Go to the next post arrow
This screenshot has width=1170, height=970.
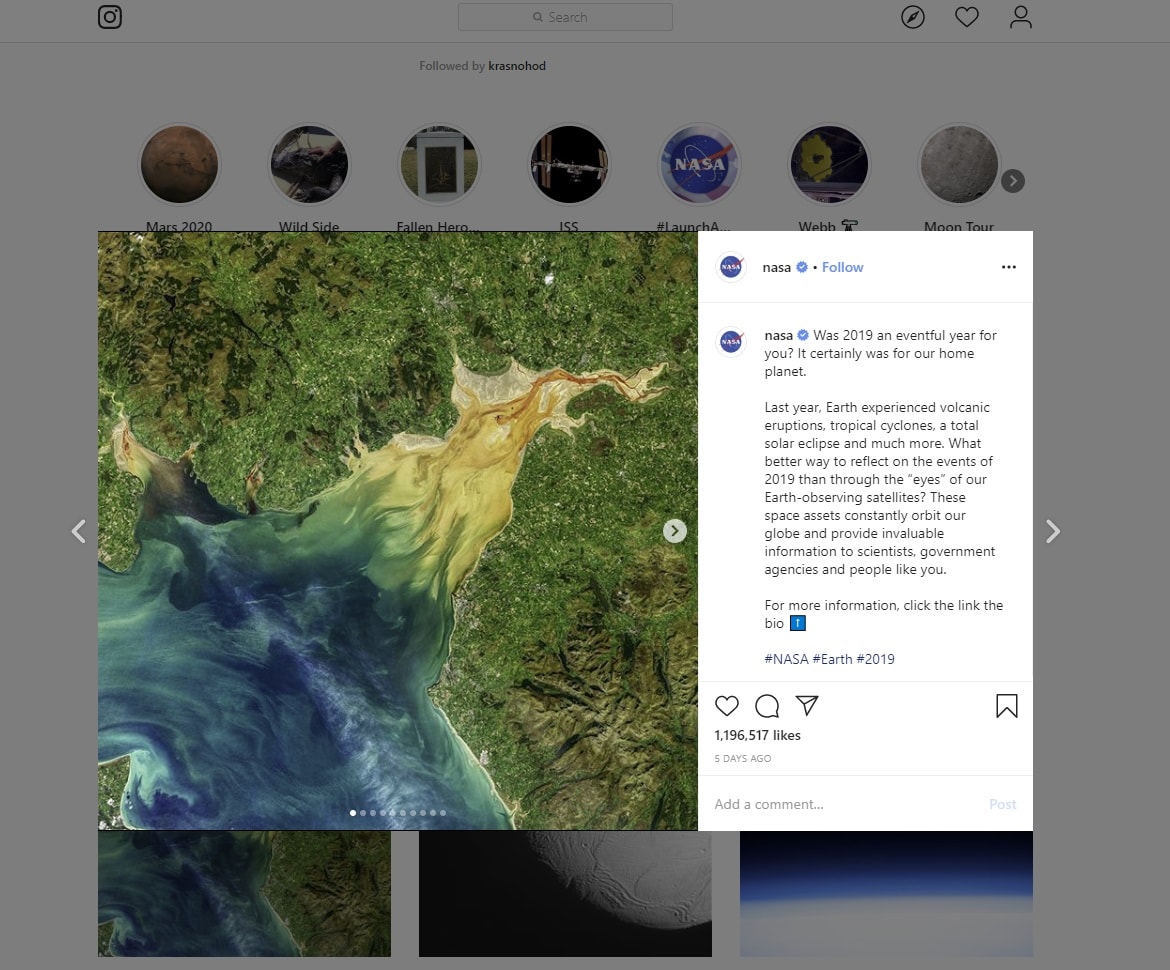tap(1052, 531)
